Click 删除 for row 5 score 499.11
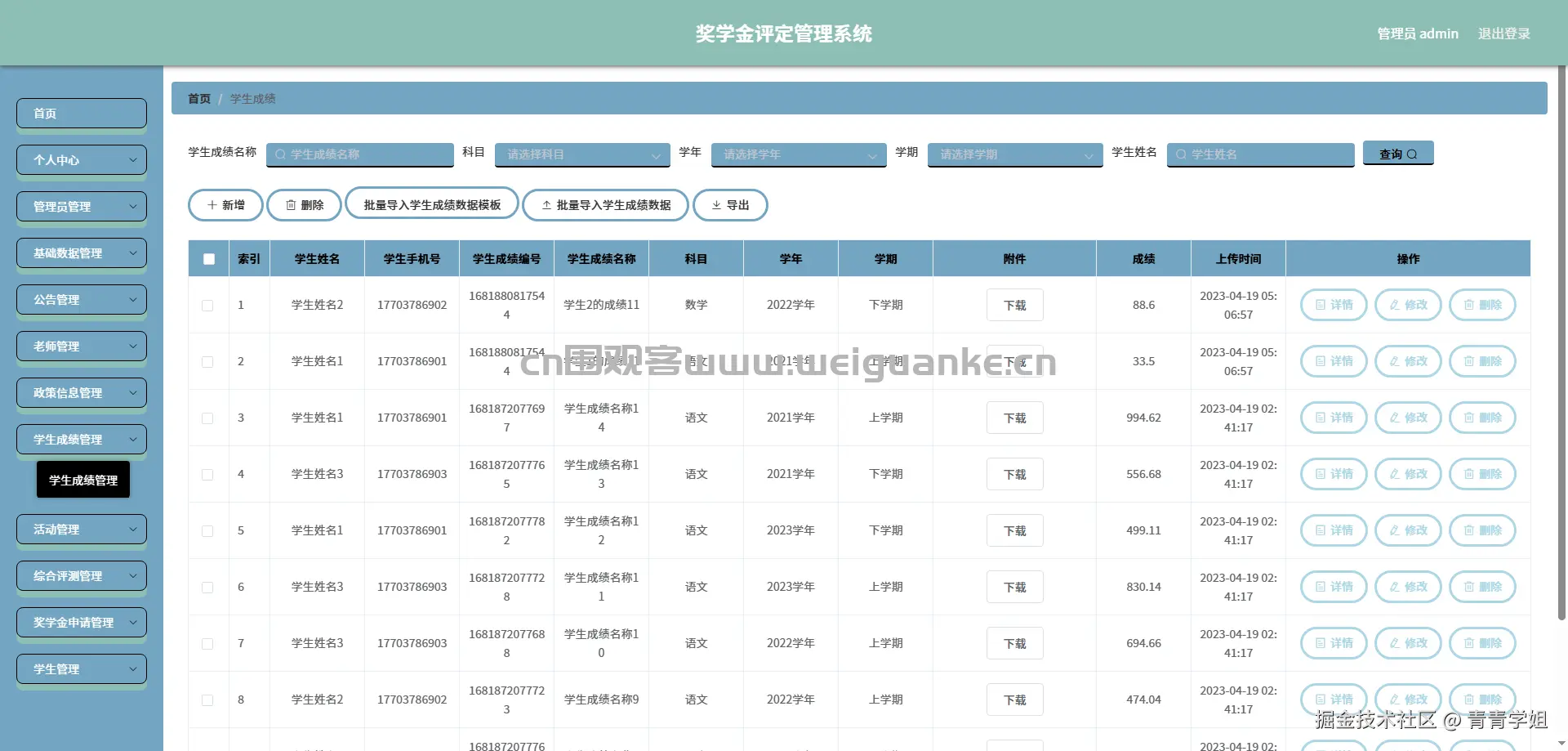 tap(1482, 530)
